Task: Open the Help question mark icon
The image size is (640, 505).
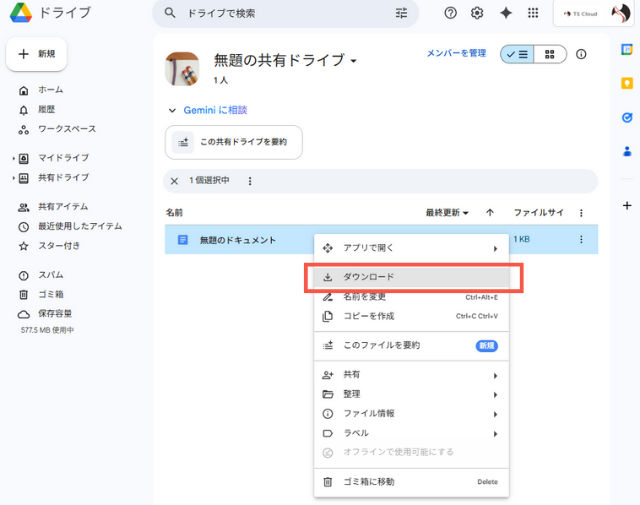Action: click(x=450, y=13)
